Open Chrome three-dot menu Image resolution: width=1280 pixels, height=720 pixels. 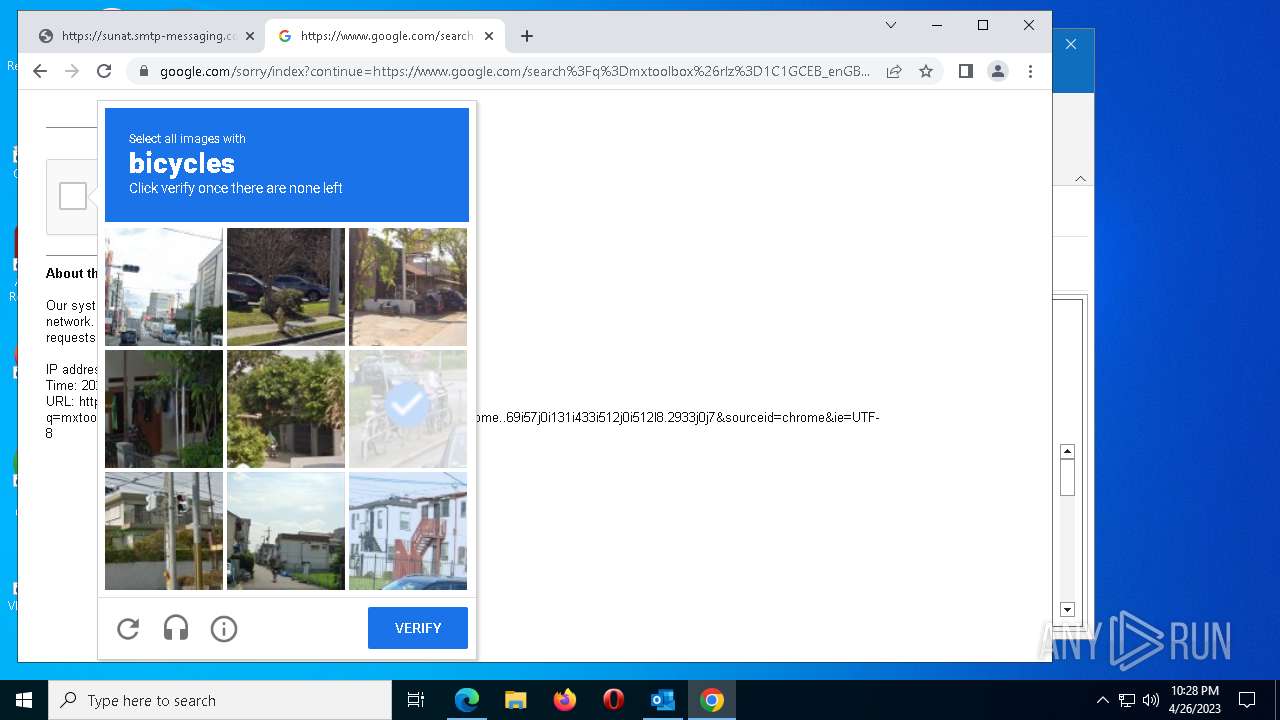pos(1030,71)
